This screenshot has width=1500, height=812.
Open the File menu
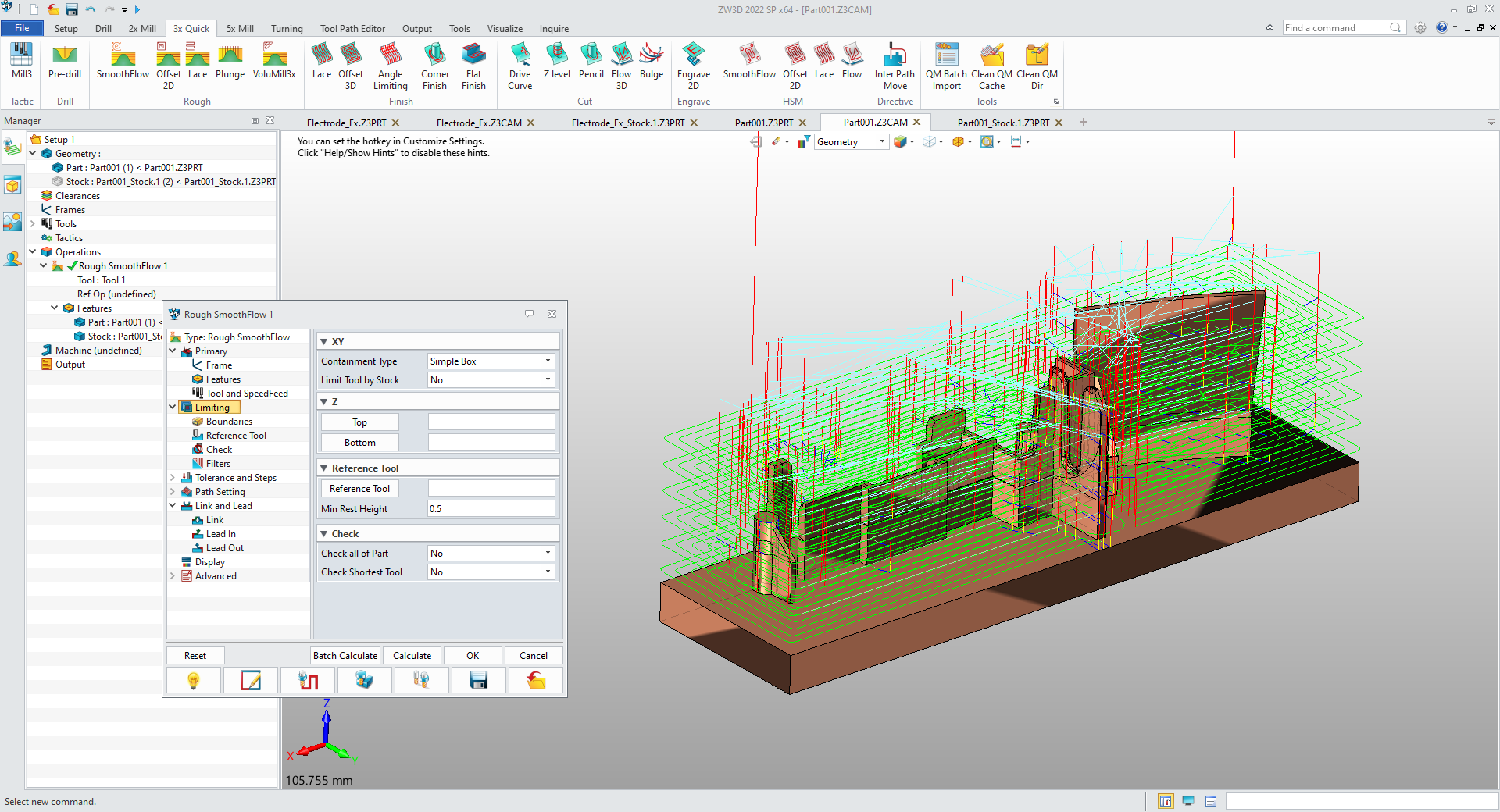(22, 28)
